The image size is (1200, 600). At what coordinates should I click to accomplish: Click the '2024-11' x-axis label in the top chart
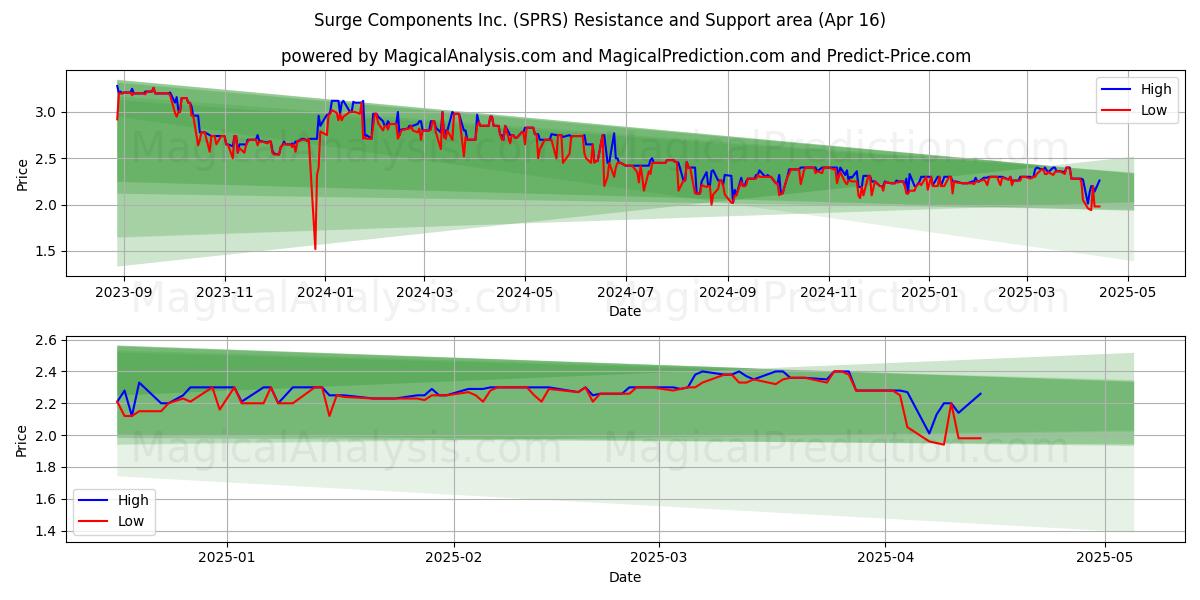[x=828, y=295]
